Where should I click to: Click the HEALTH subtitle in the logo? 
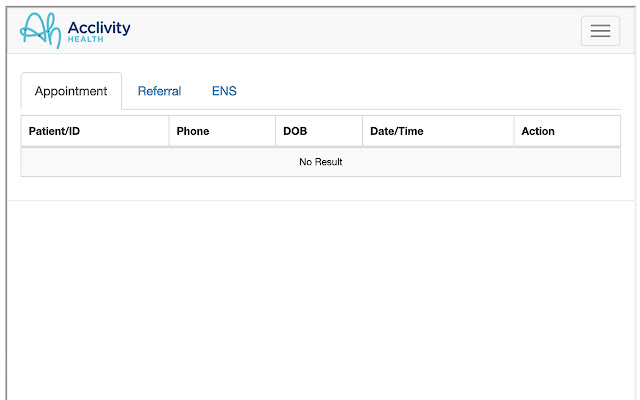click(x=84, y=39)
